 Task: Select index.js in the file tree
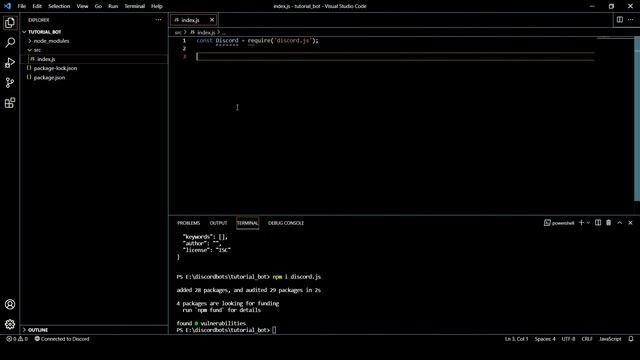pos(46,59)
